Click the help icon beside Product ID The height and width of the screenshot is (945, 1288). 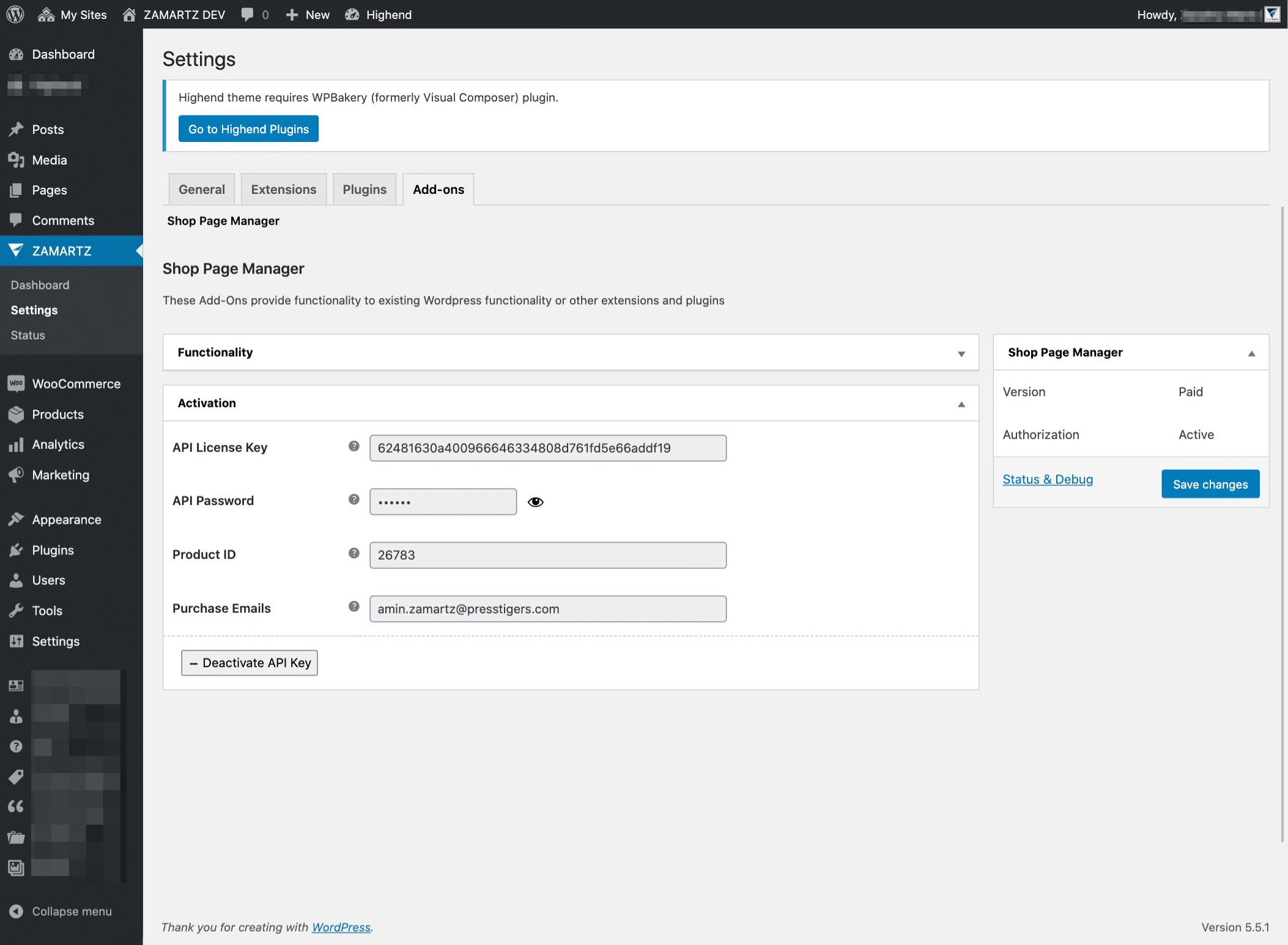coord(353,552)
